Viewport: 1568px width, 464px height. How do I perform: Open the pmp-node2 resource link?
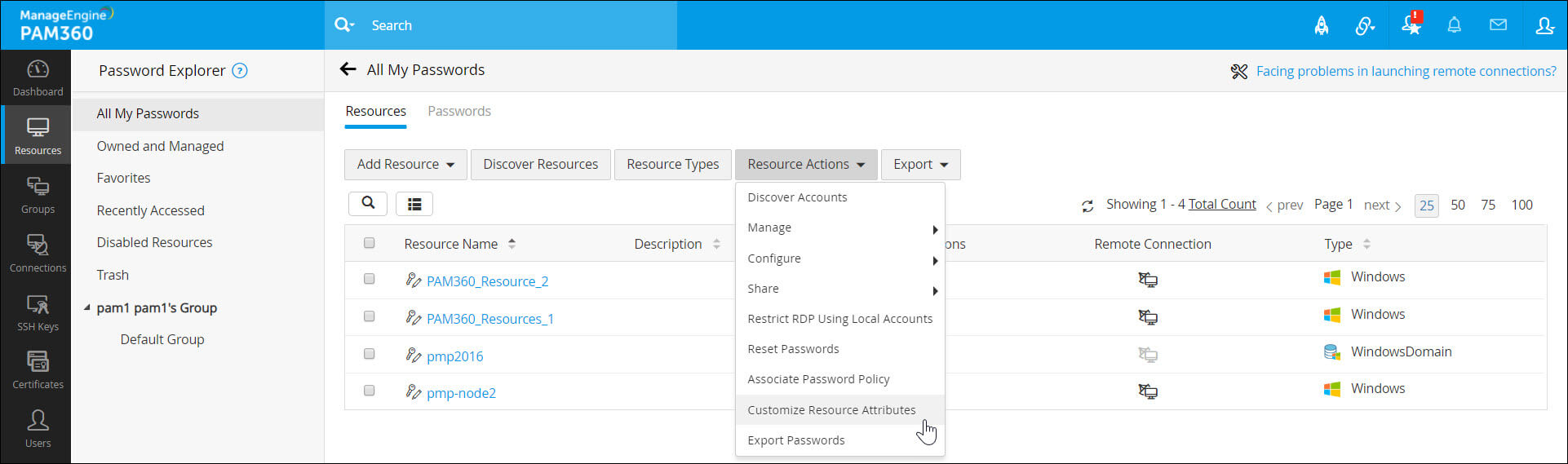(x=461, y=393)
